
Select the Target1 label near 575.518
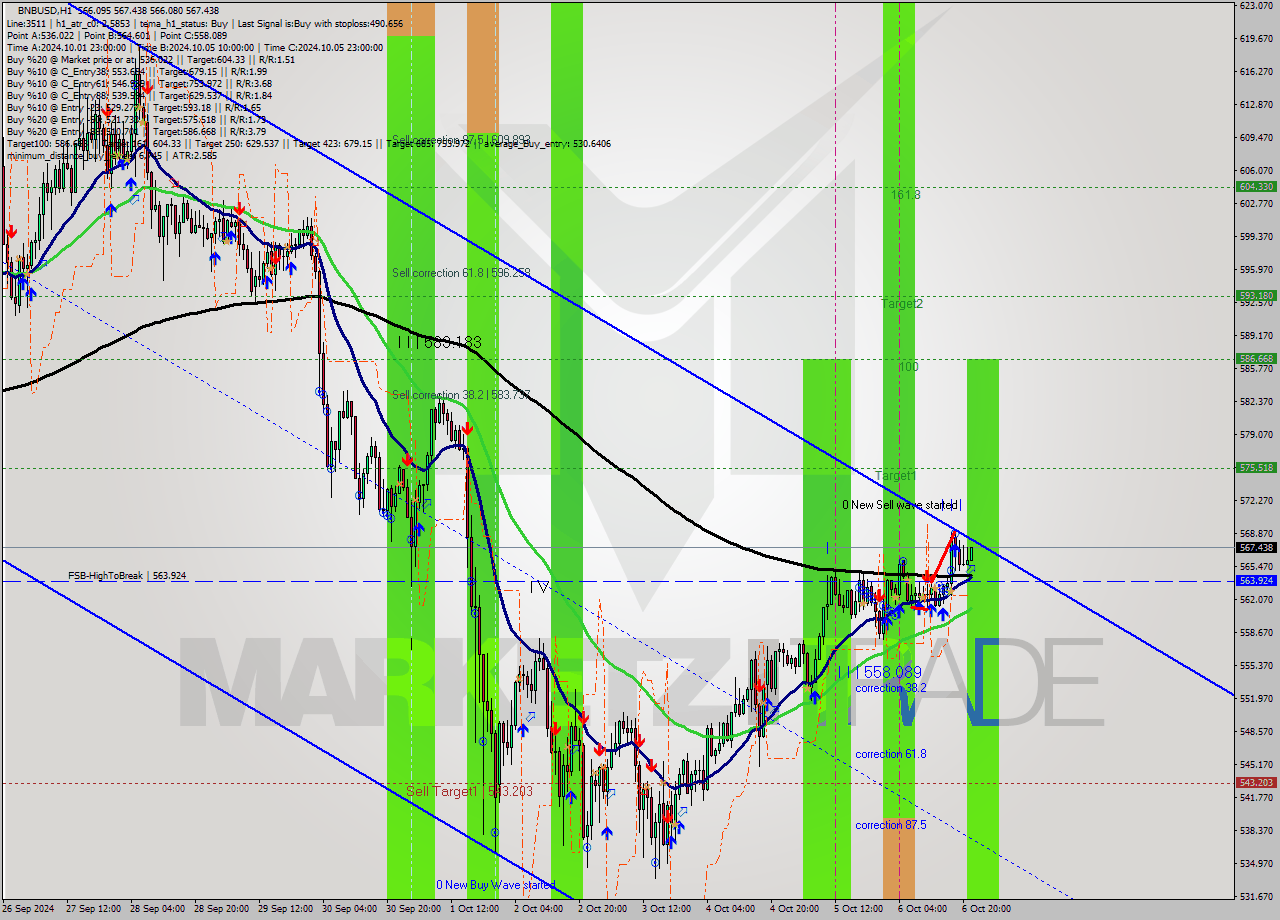[895, 476]
